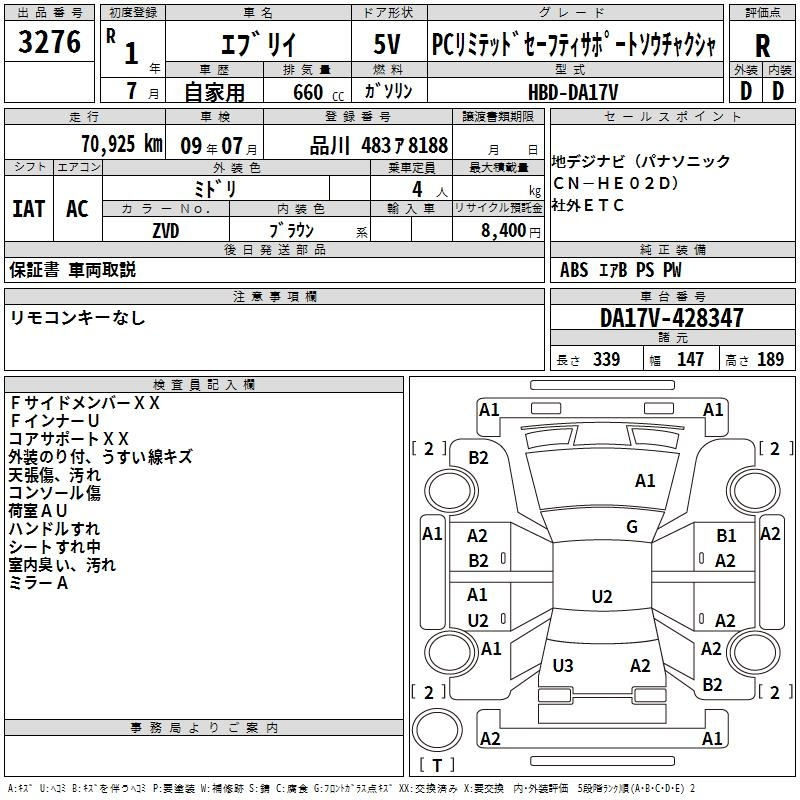The height and width of the screenshot is (800, 800).
Task: Click the overall evaluation score R
Action: tap(762, 45)
